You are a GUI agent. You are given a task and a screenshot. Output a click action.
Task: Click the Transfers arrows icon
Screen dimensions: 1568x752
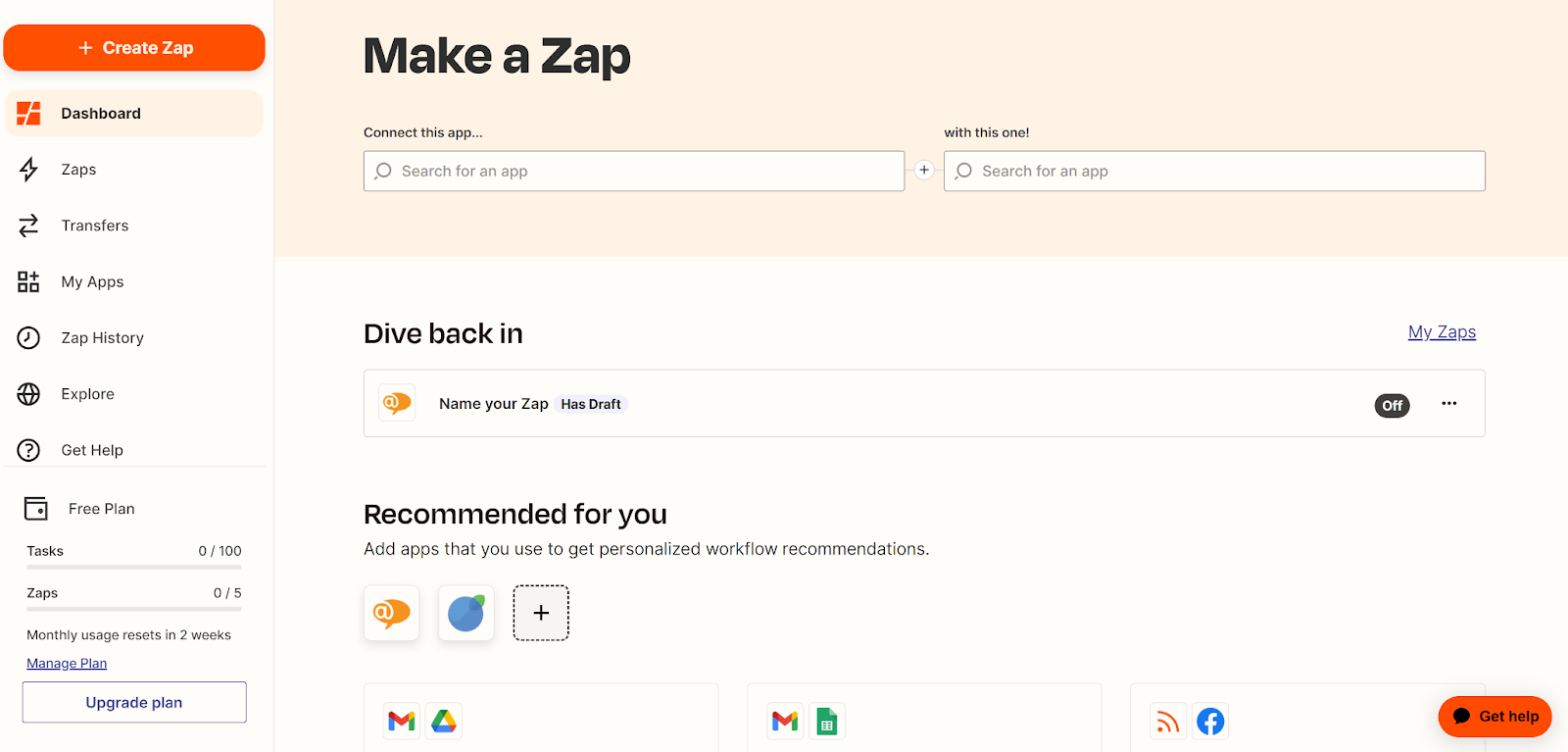tap(28, 226)
